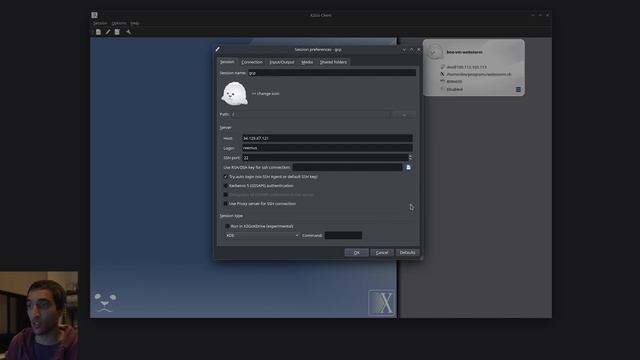The height and width of the screenshot is (360, 640).
Task: Check Run in X2GoKDrive (experimental)
Action: click(227, 226)
